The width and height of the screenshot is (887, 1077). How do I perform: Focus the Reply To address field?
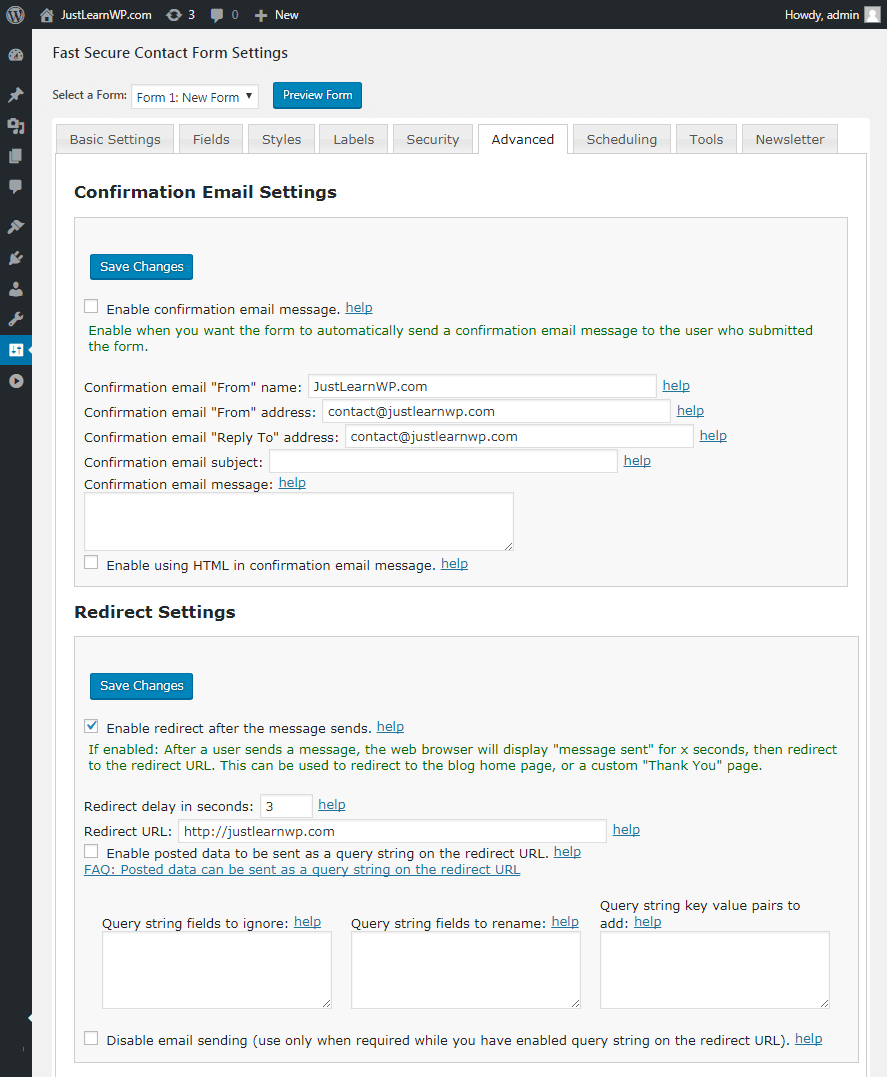519,436
